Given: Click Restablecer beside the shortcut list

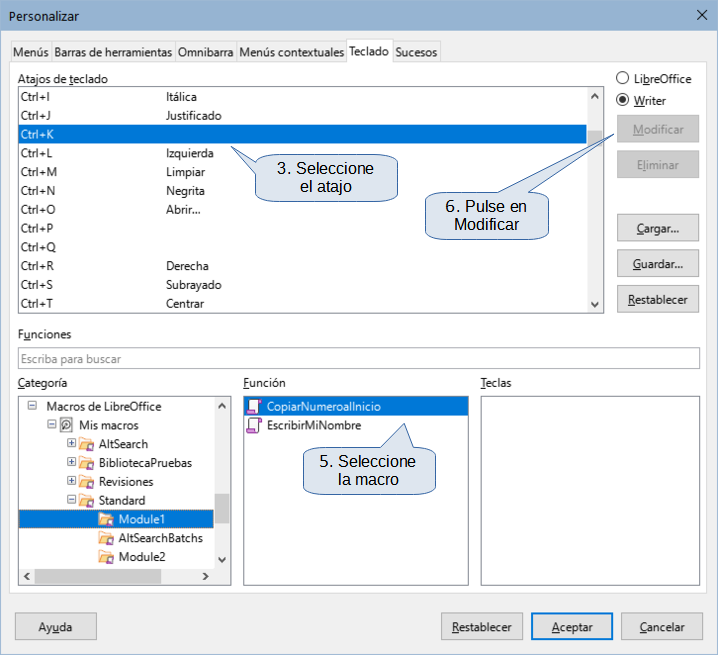Looking at the screenshot, I should 658,300.
